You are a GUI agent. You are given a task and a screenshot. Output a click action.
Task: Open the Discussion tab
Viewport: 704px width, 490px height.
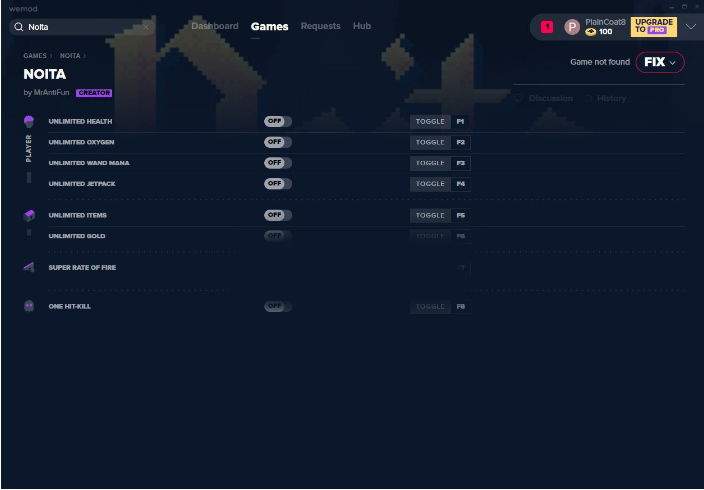click(550, 98)
